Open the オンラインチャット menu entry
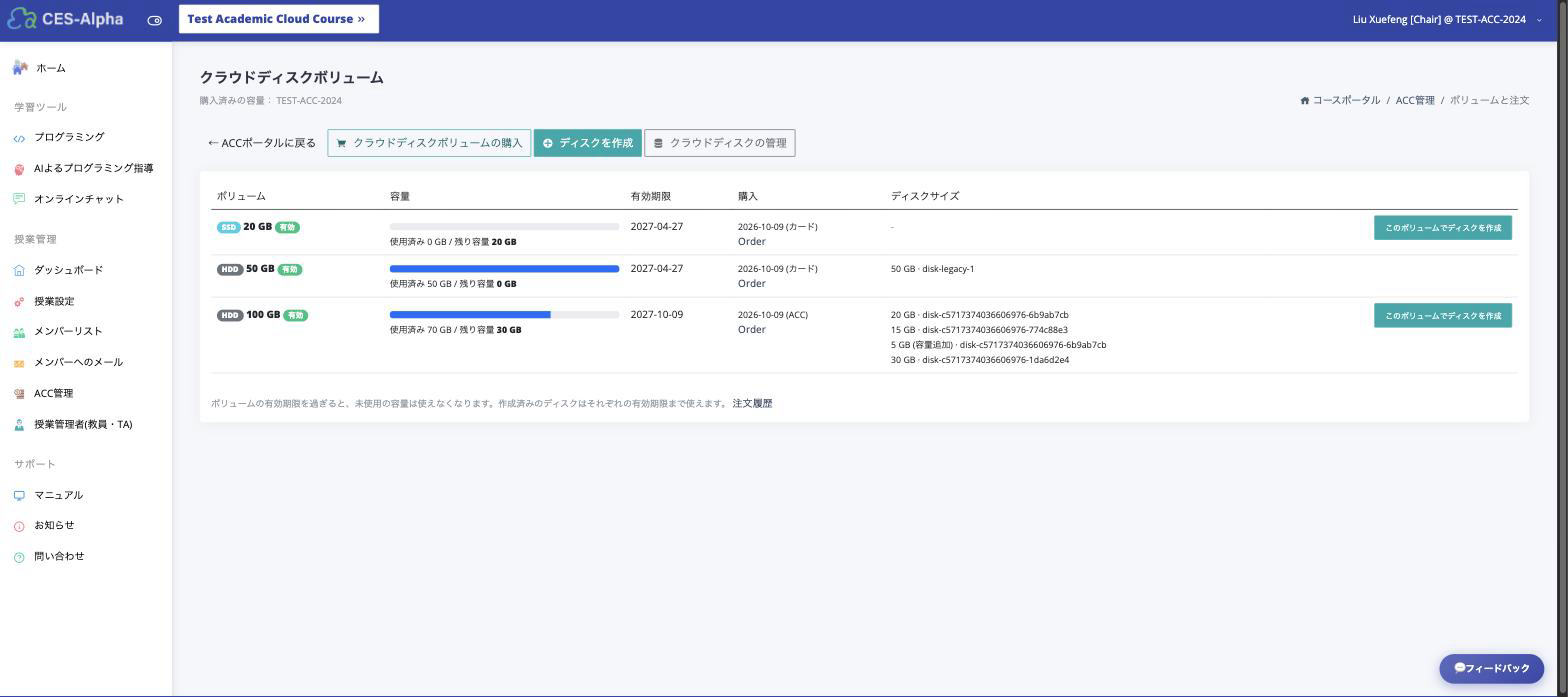The image size is (1568, 697). pyautogui.click(x=79, y=199)
